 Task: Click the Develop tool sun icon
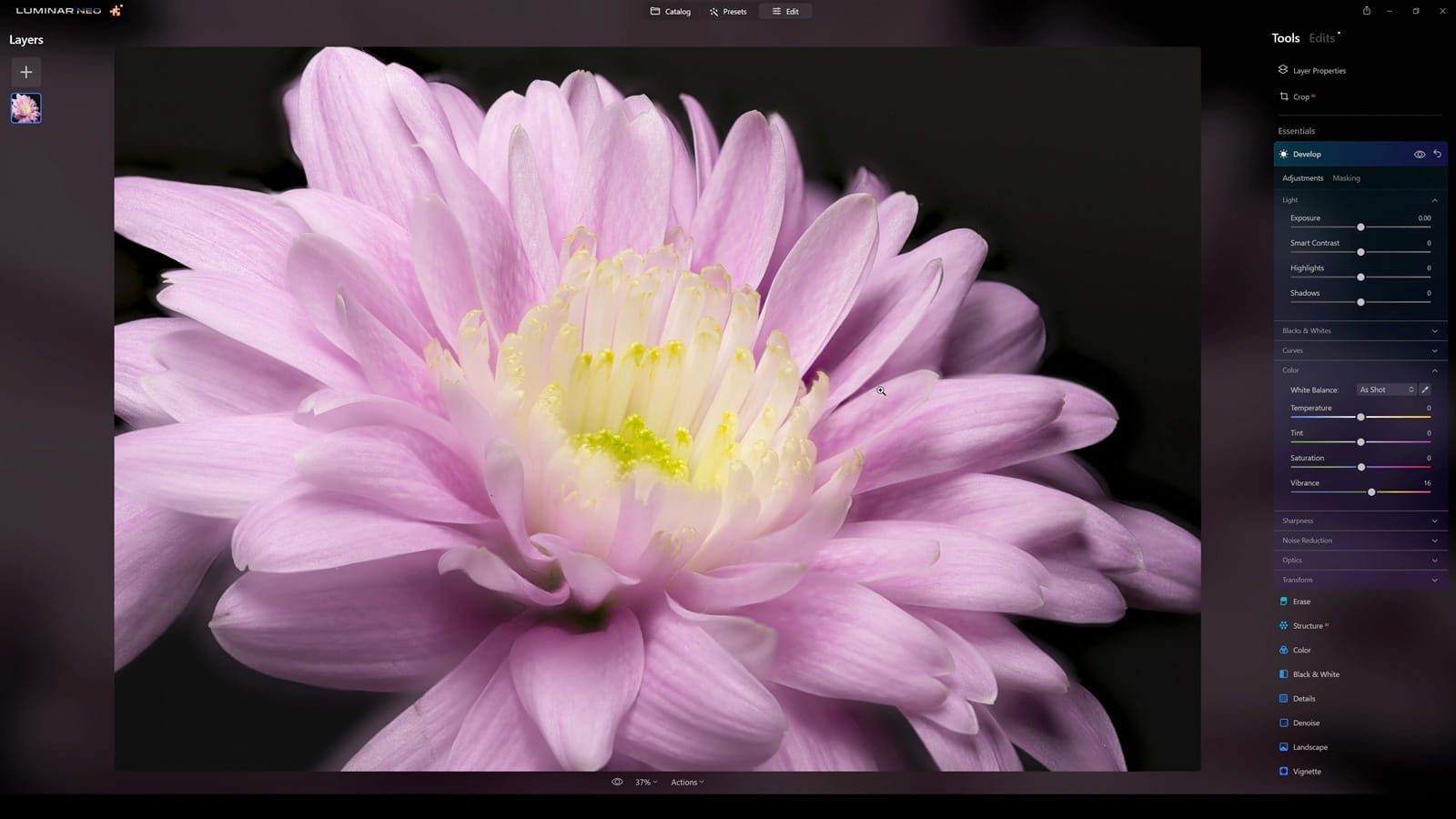(x=1283, y=155)
